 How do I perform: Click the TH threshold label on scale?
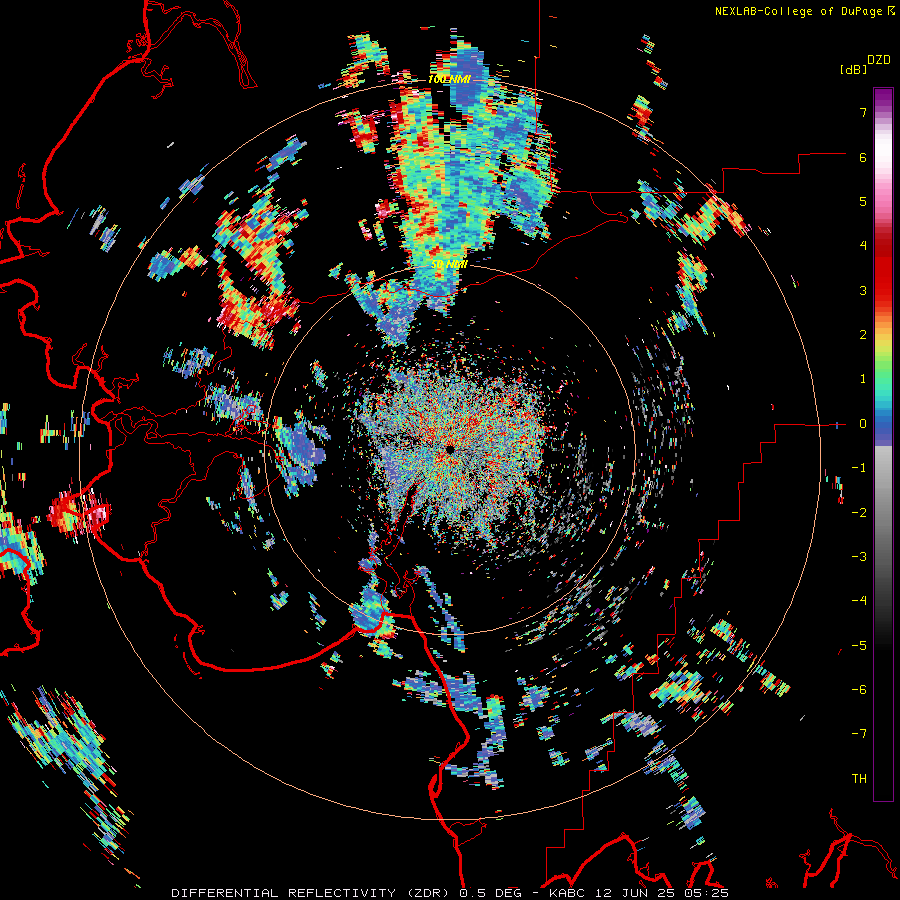[x=859, y=779]
